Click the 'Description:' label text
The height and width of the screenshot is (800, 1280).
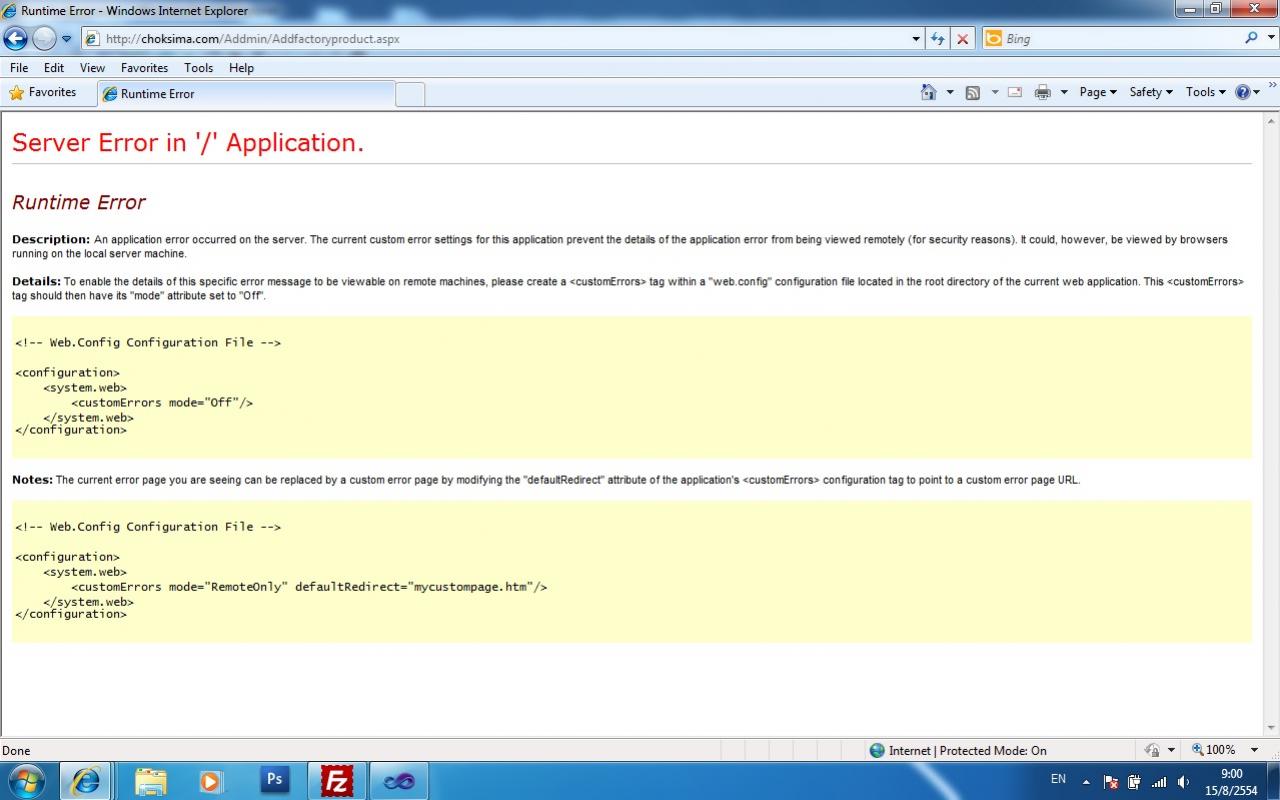(x=51, y=240)
